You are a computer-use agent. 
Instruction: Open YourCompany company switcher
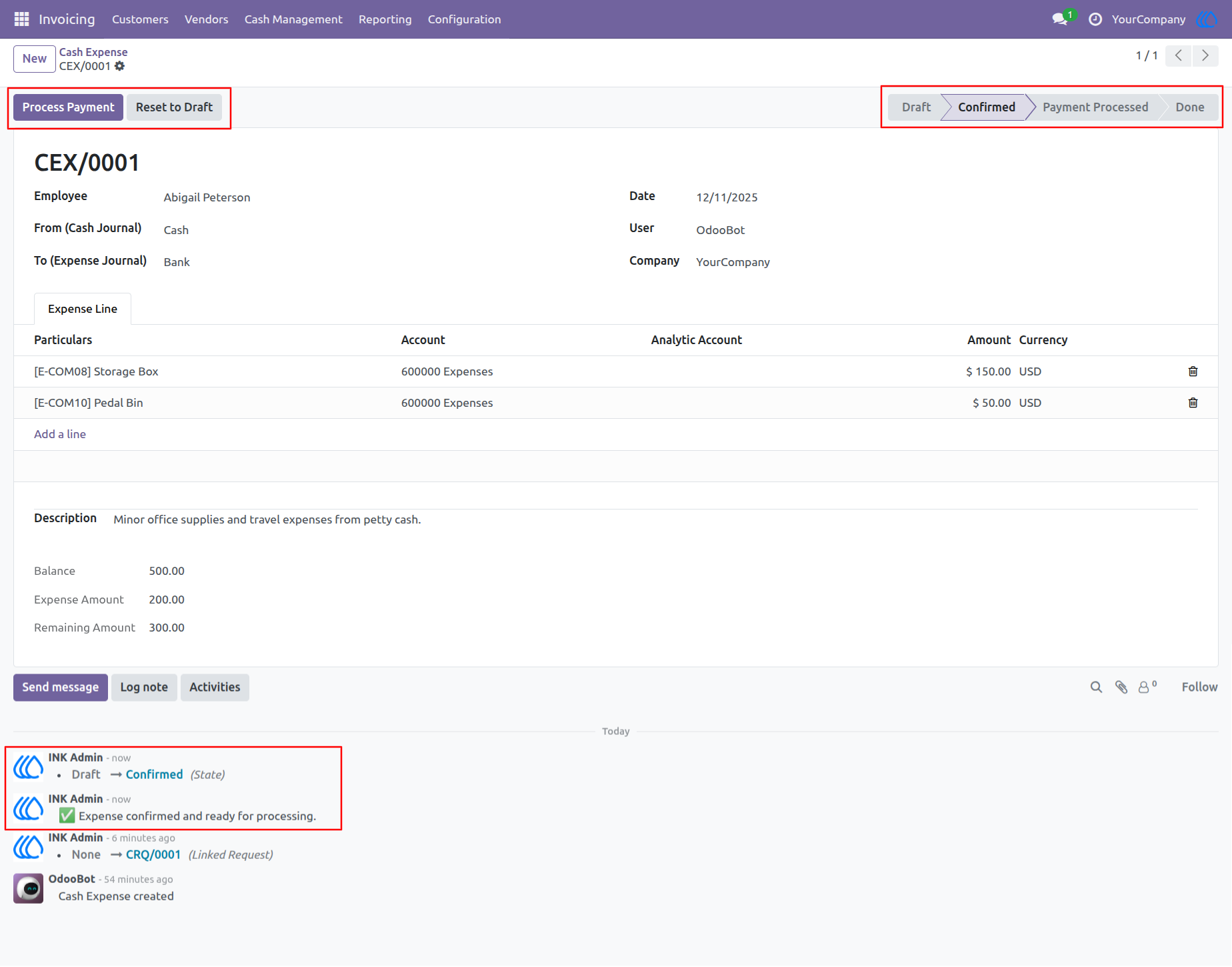[1149, 19]
